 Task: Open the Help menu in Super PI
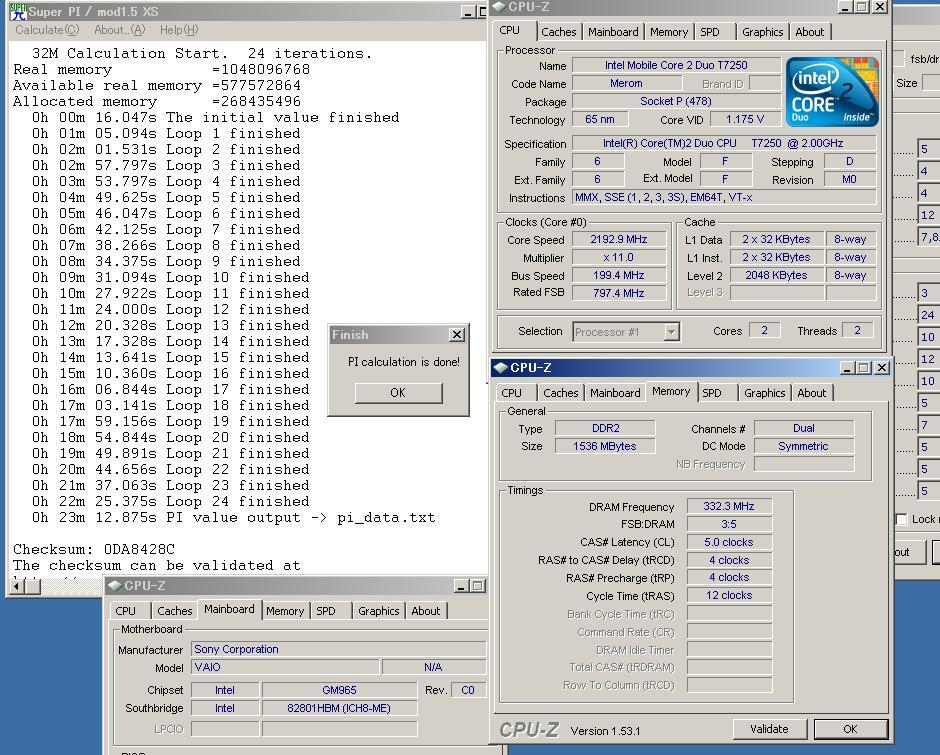pyautogui.click(x=179, y=30)
